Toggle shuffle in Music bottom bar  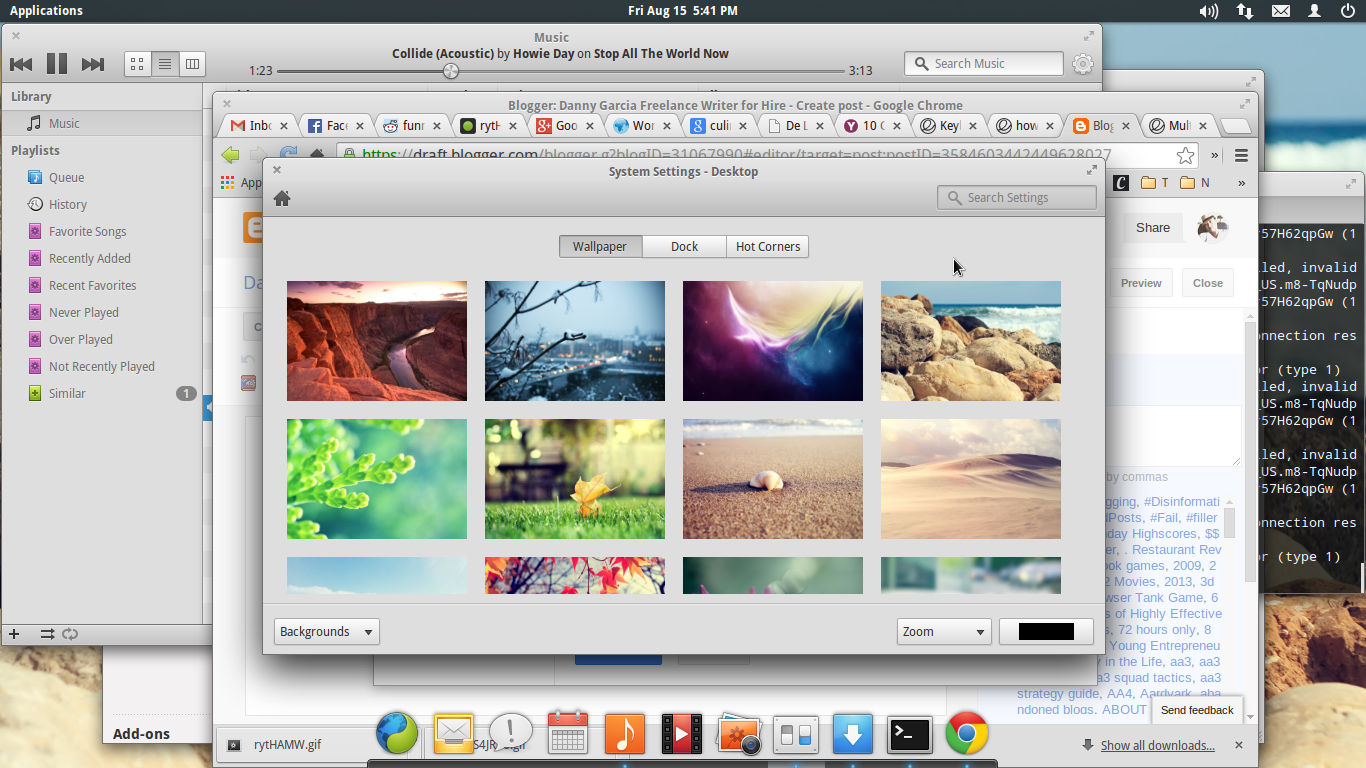point(47,634)
